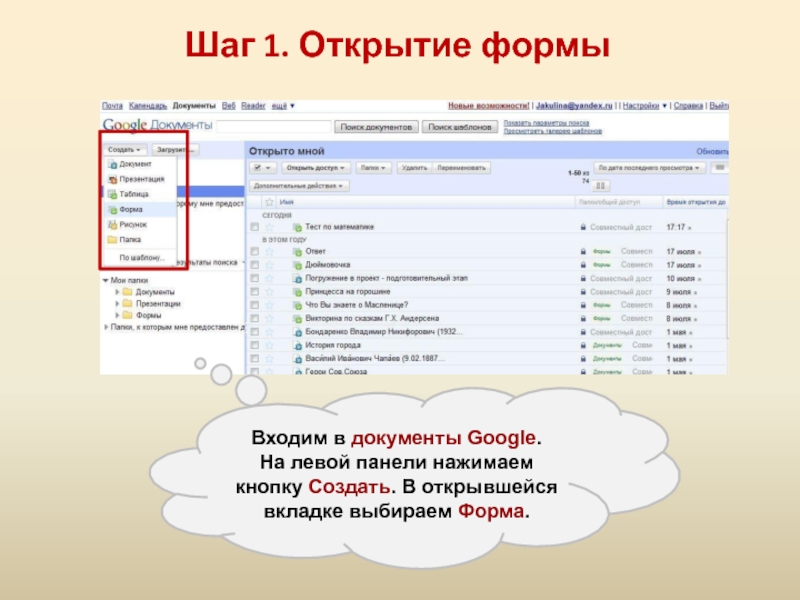The height and width of the screenshot is (600, 800).
Task: Click the Документы folder icon in Мои папки
Action: [128, 292]
